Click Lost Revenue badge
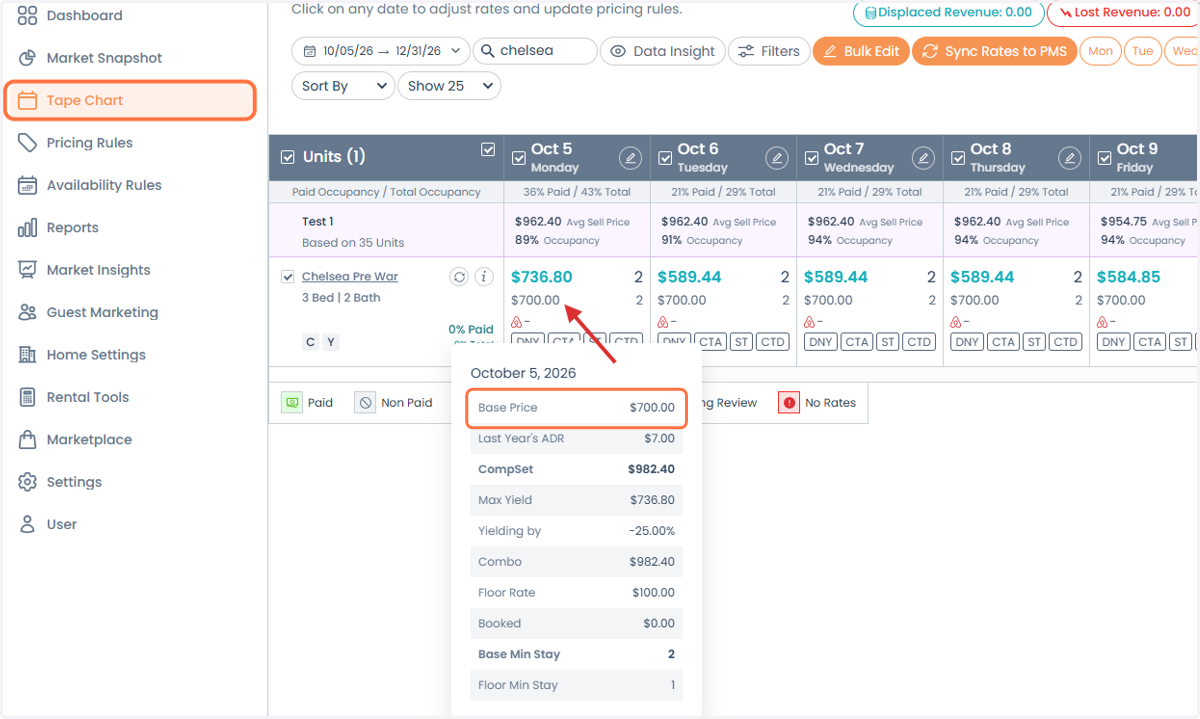 [x=1123, y=13]
